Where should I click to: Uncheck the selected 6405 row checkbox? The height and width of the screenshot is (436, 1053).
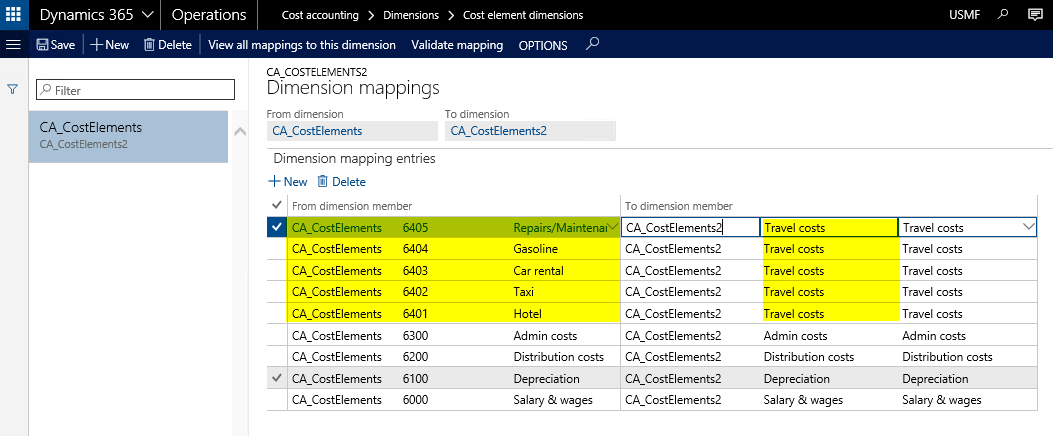click(277, 227)
